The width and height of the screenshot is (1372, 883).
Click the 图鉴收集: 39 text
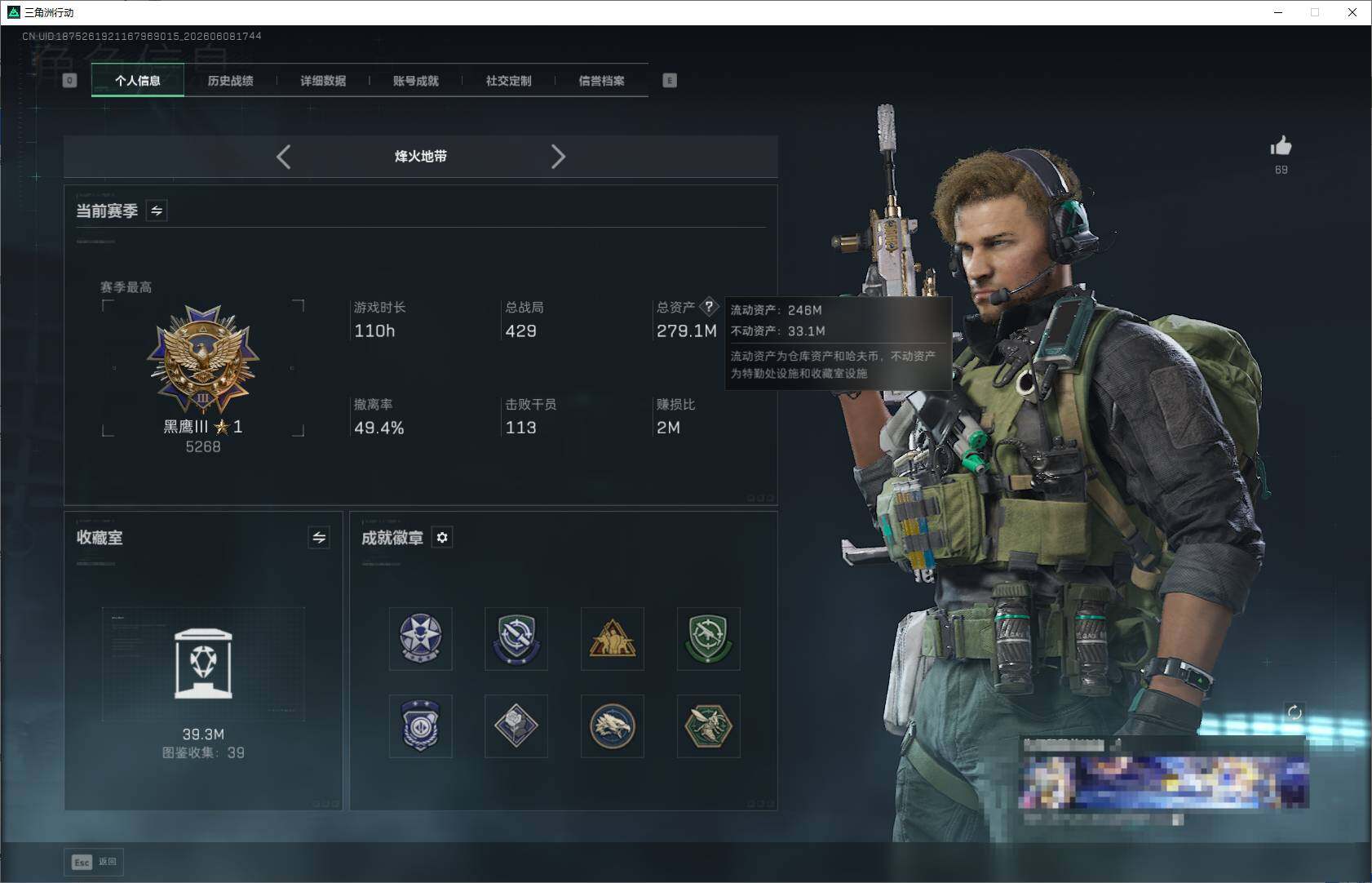203,752
